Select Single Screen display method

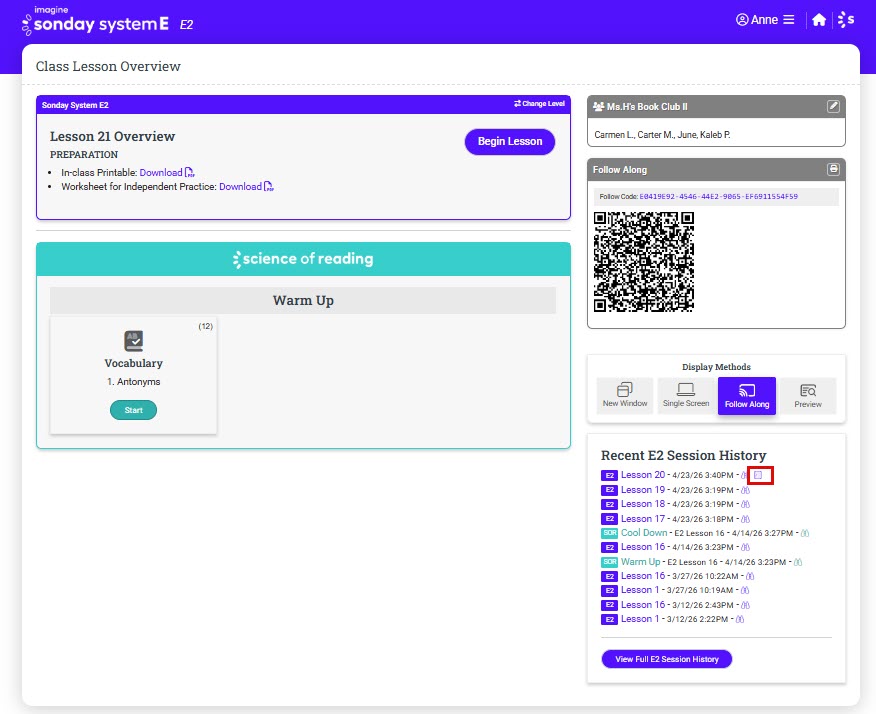pos(685,396)
